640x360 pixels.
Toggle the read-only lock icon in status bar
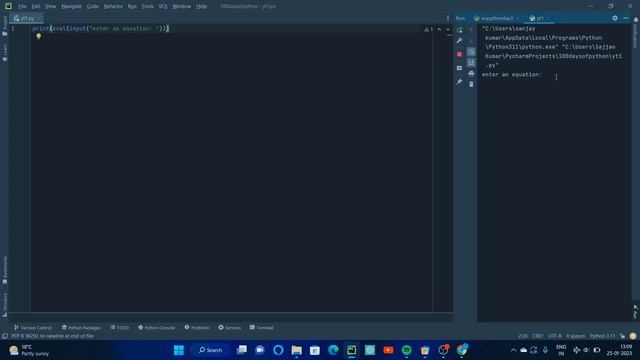(622, 336)
